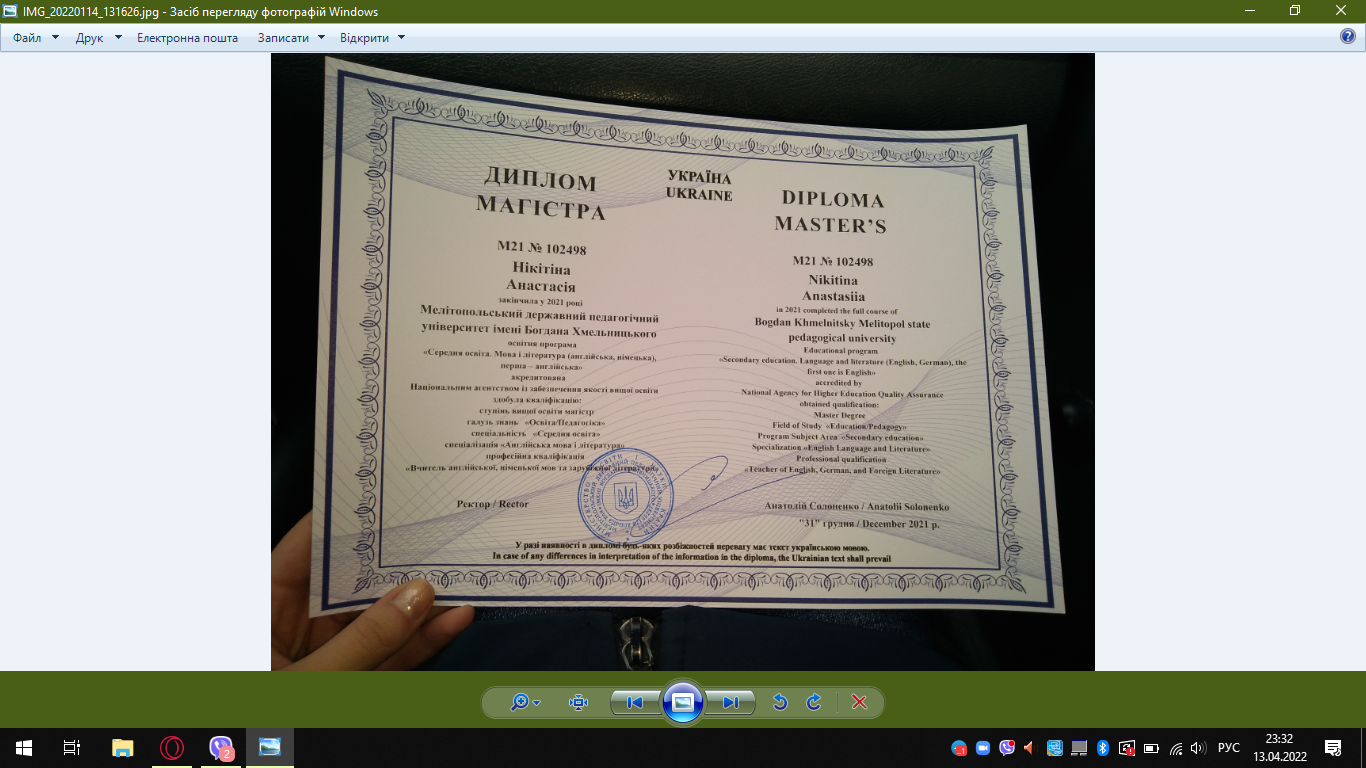This screenshot has width=1366, height=768.
Task: Click the touchpad tray icon
Action: point(1079,748)
